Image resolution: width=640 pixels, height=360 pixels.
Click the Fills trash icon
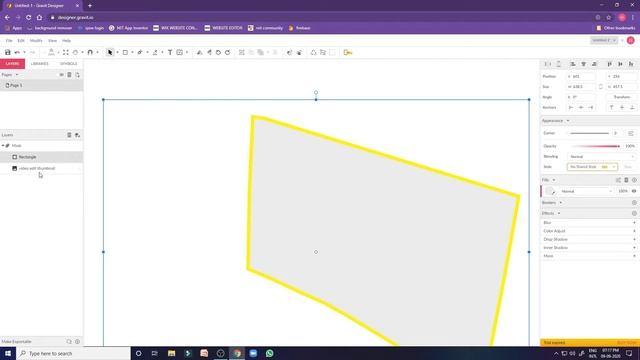tap(626, 180)
